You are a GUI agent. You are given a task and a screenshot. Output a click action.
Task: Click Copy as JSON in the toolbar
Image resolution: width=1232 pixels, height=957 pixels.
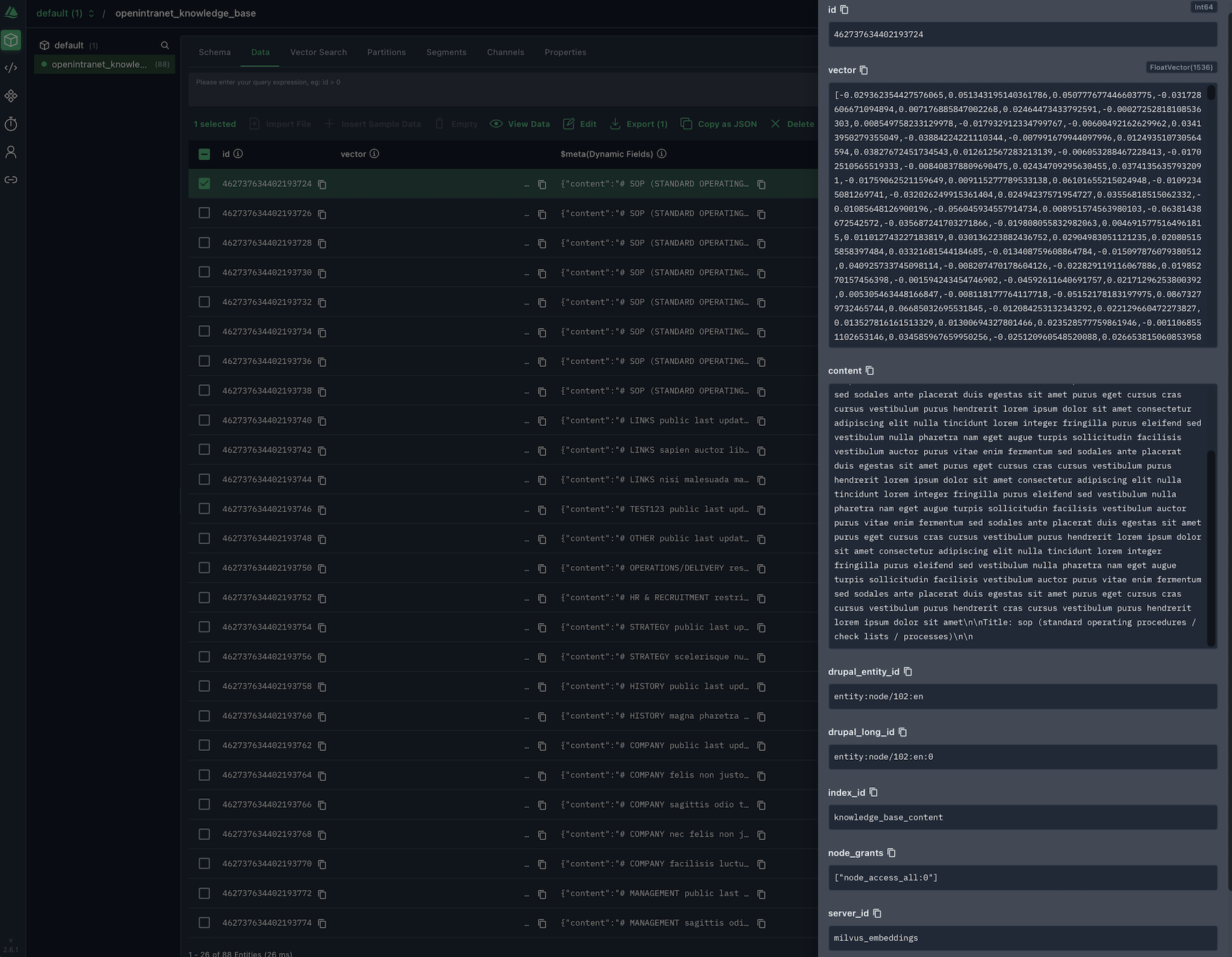pyautogui.click(x=719, y=124)
